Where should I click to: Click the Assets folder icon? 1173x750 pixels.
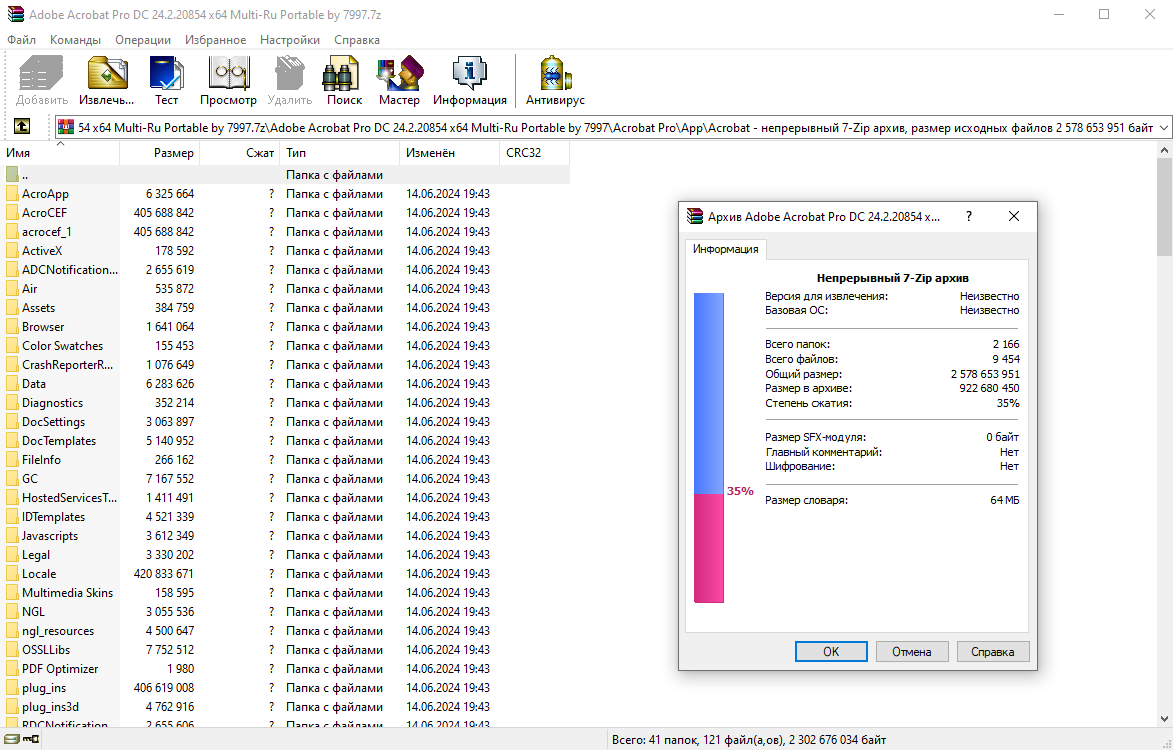click(12, 307)
